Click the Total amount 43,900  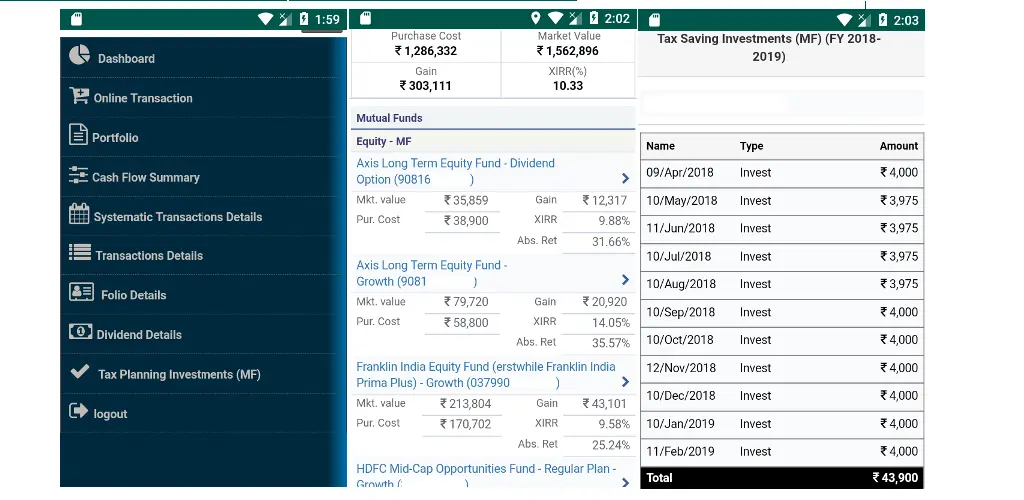coord(895,478)
